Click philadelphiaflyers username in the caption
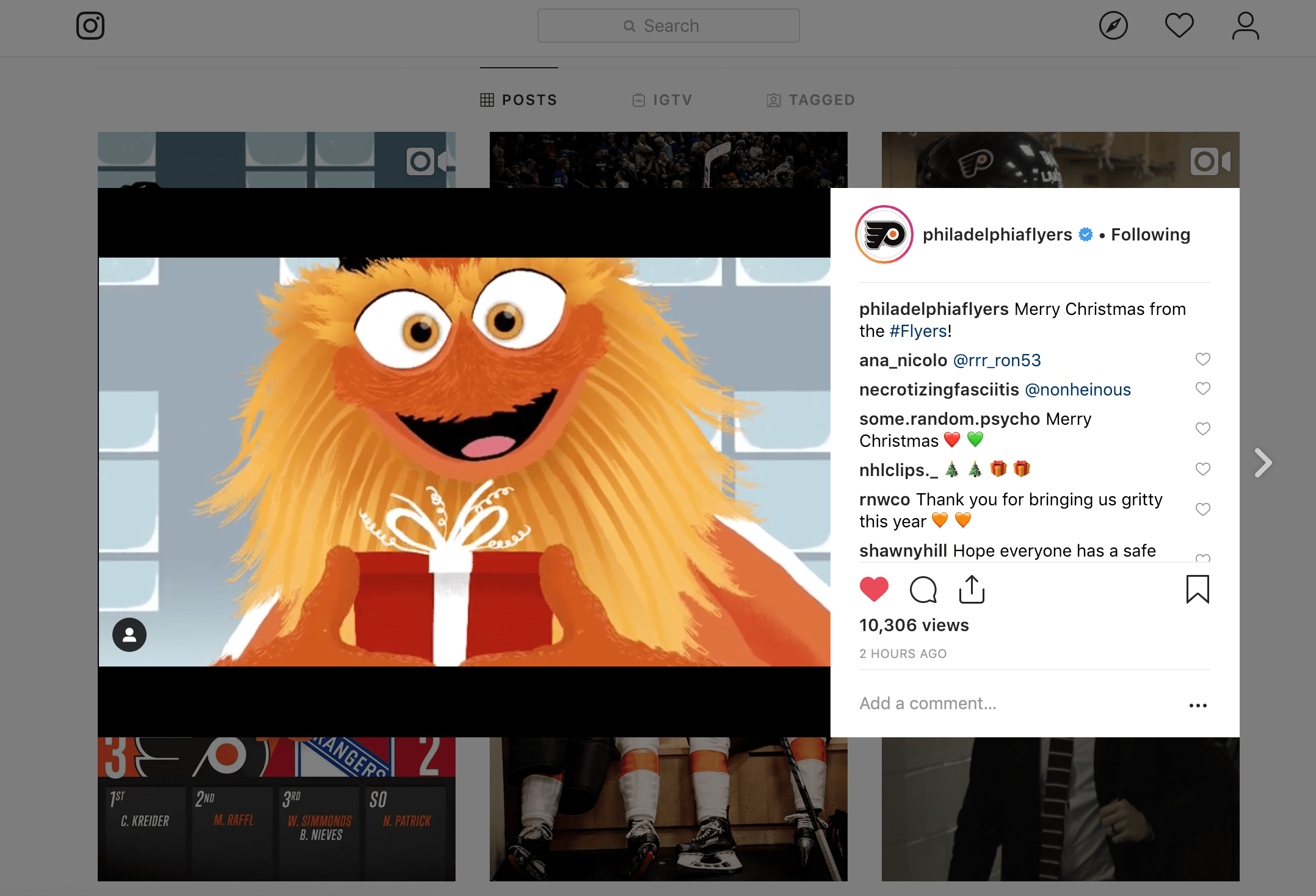 [934, 309]
